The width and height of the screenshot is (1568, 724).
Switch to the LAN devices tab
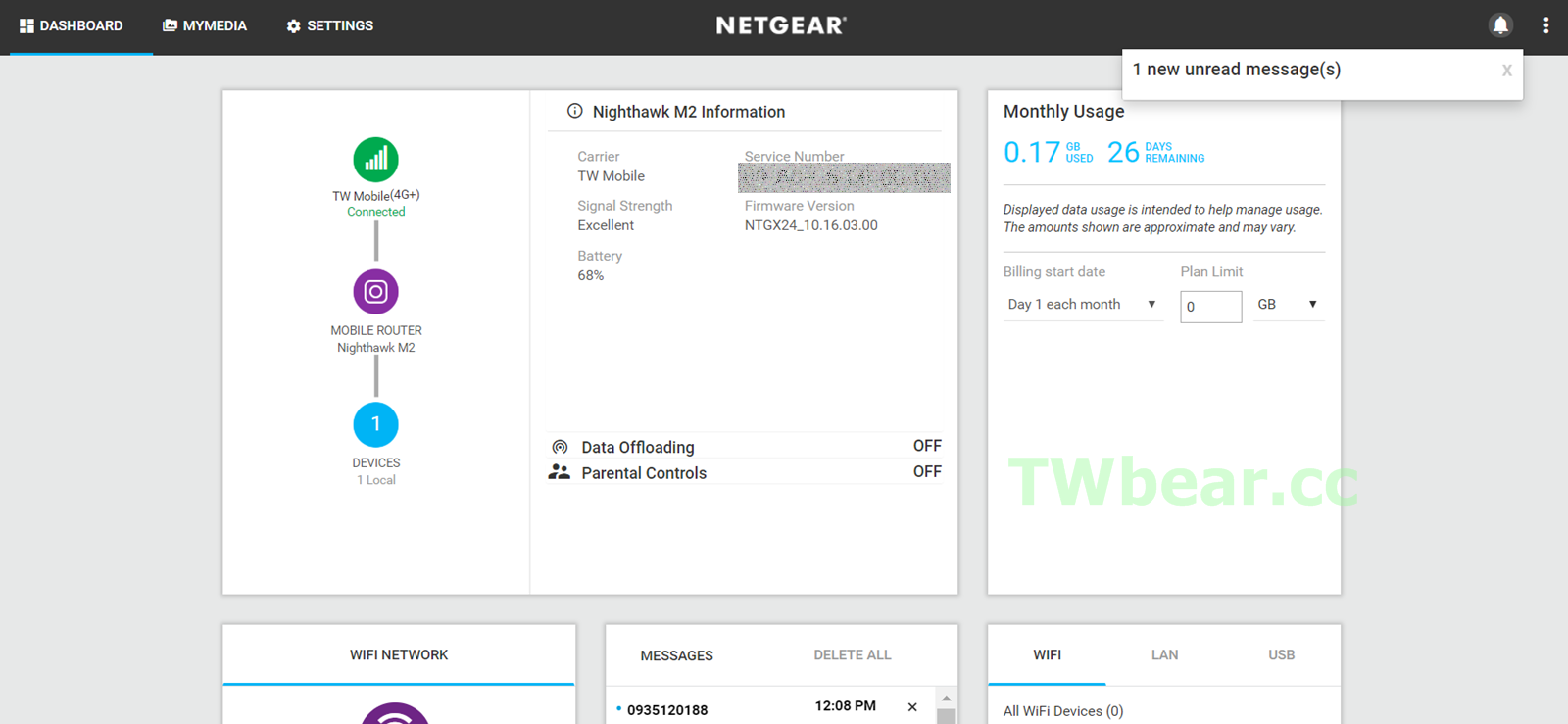[x=1164, y=654]
